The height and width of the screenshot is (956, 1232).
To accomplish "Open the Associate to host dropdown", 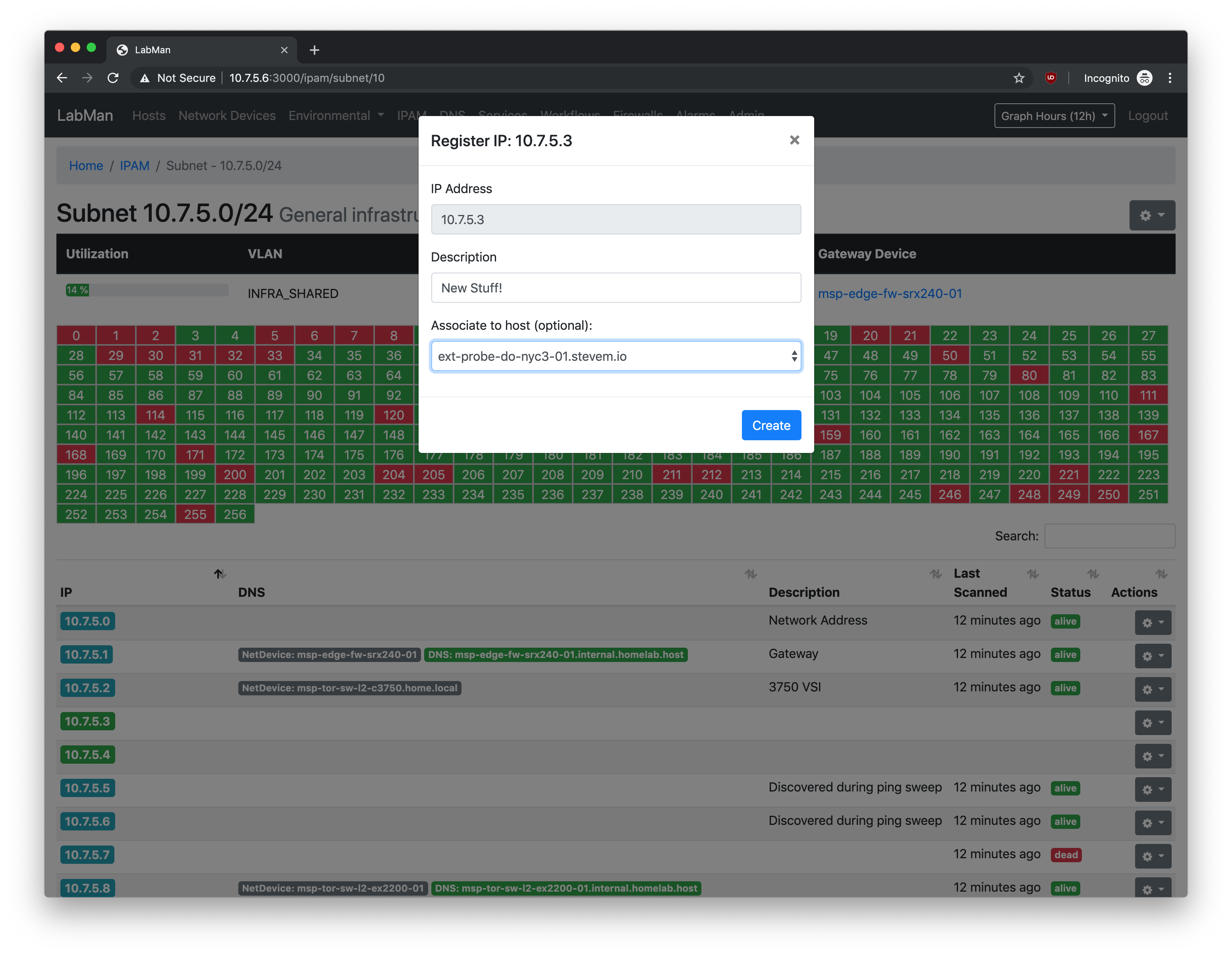I will pos(616,356).
